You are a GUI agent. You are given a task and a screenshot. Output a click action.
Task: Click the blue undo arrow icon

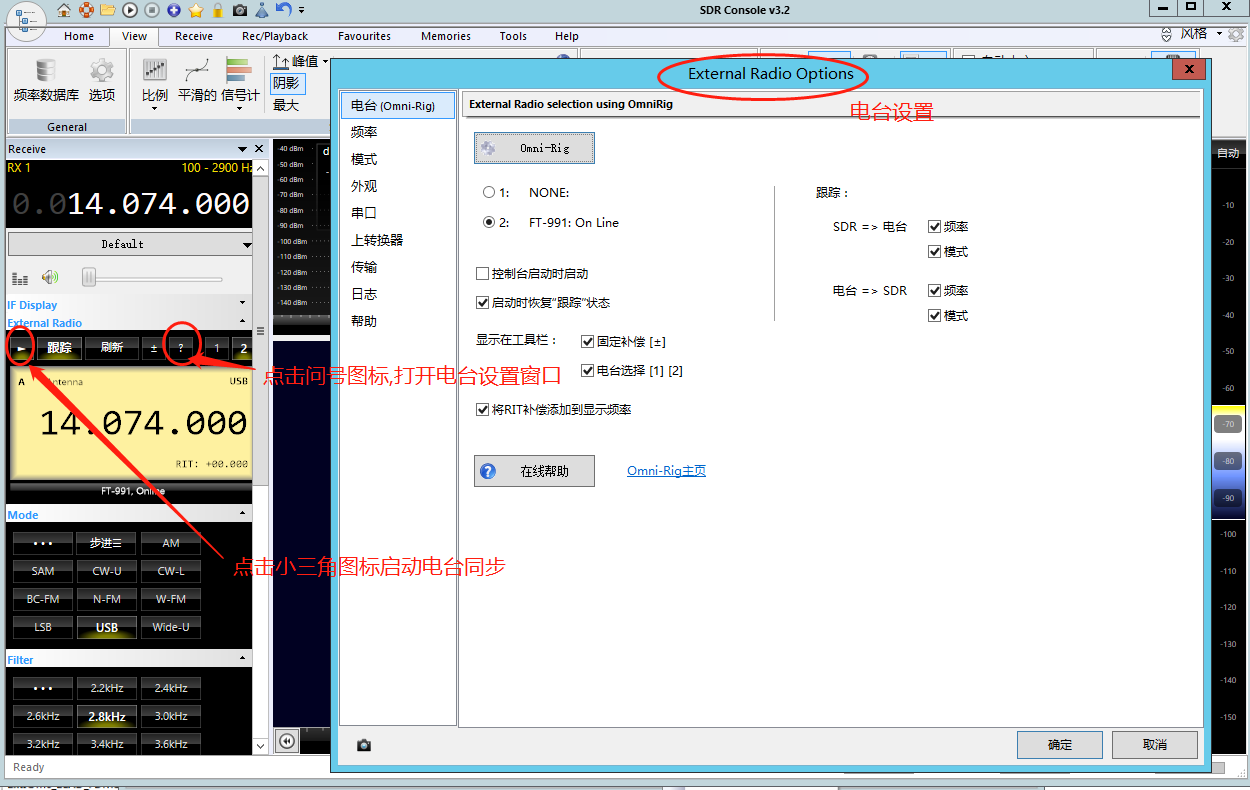click(x=284, y=10)
